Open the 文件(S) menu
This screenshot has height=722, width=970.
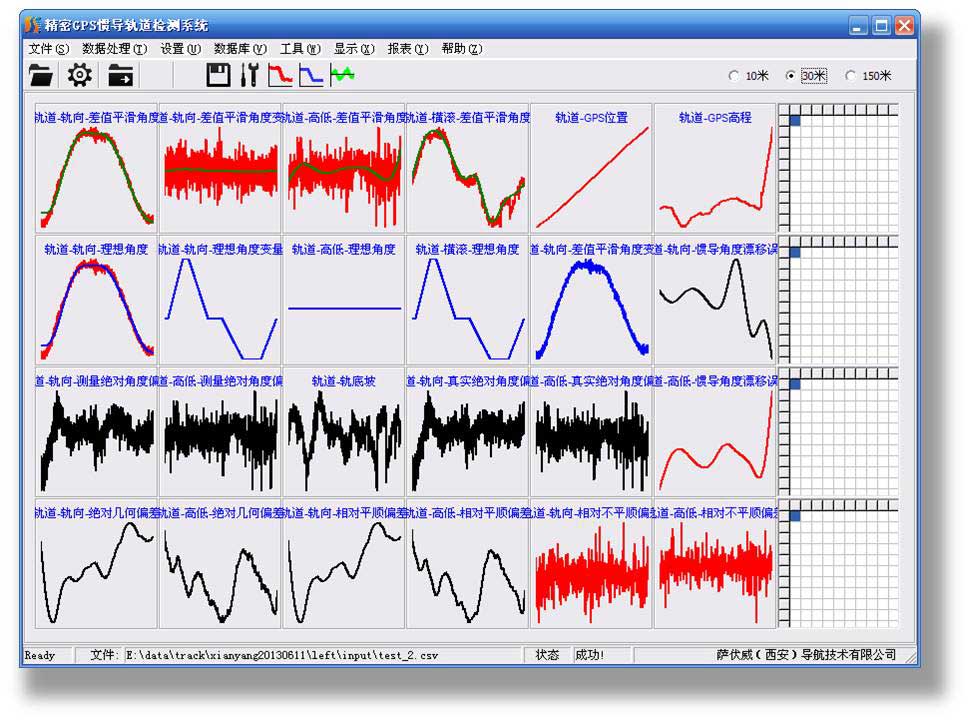[48, 48]
